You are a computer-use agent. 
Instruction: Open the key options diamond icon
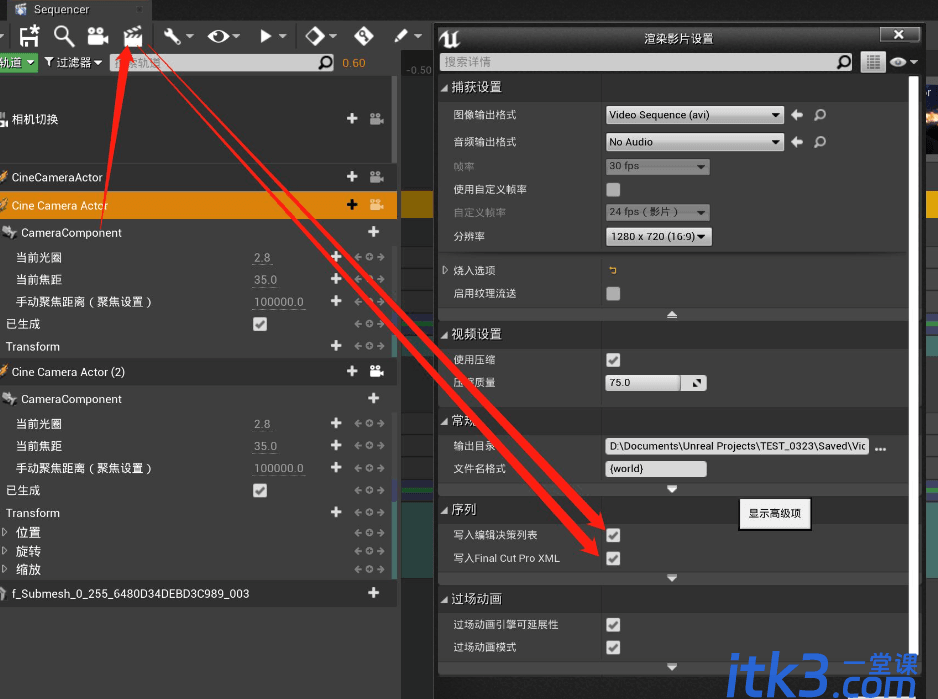pyautogui.click(x=321, y=37)
